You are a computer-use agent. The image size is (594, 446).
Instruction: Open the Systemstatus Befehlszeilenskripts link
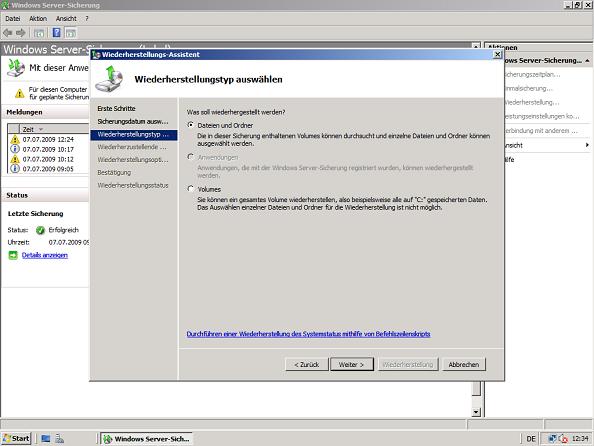[x=308, y=334]
